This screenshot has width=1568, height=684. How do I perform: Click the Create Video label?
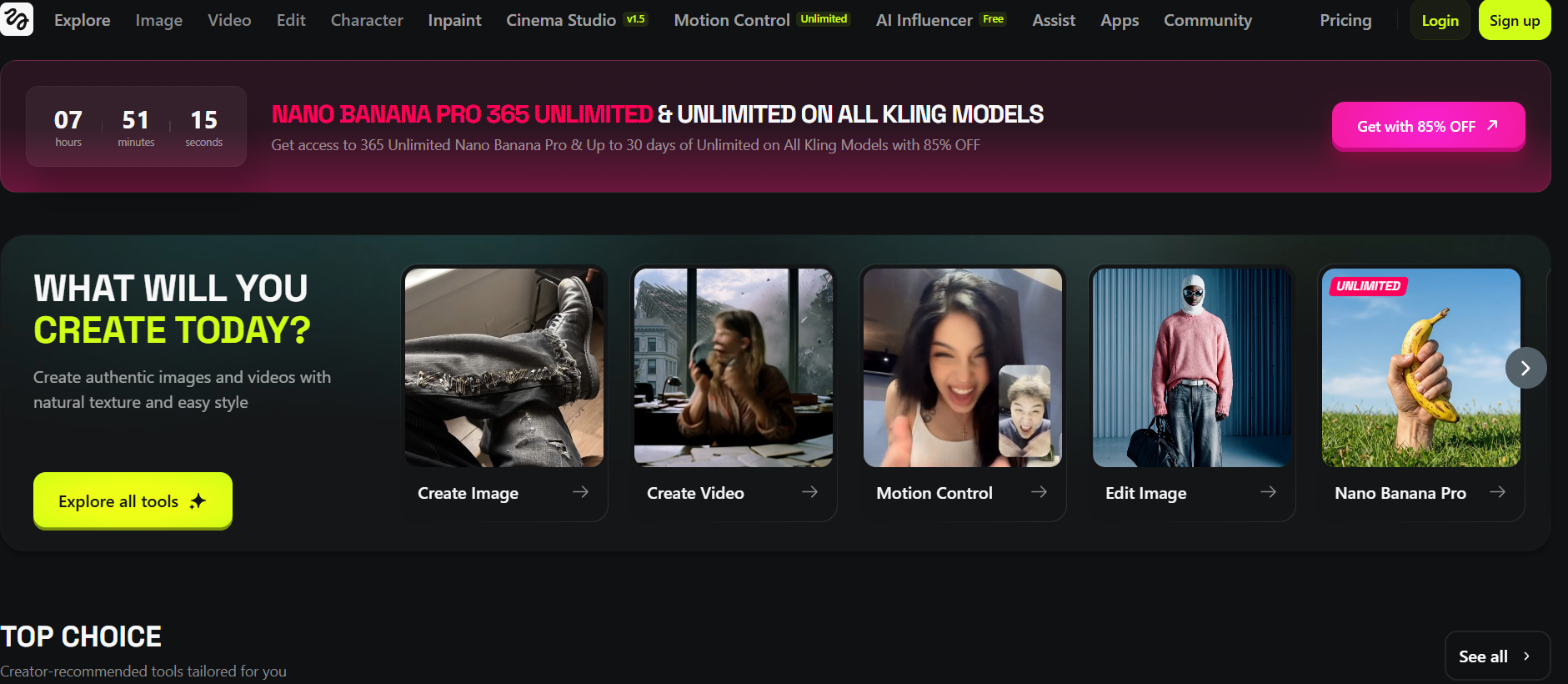point(695,493)
